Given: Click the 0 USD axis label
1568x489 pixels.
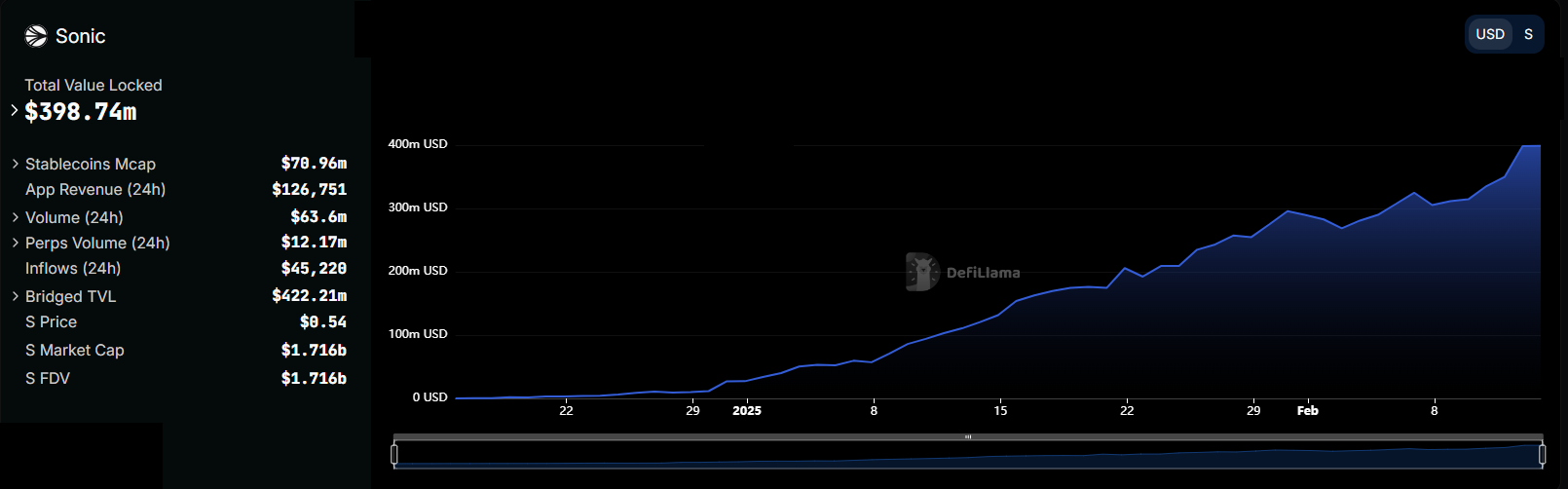Looking at the screenshot, I should pos(429,397).
